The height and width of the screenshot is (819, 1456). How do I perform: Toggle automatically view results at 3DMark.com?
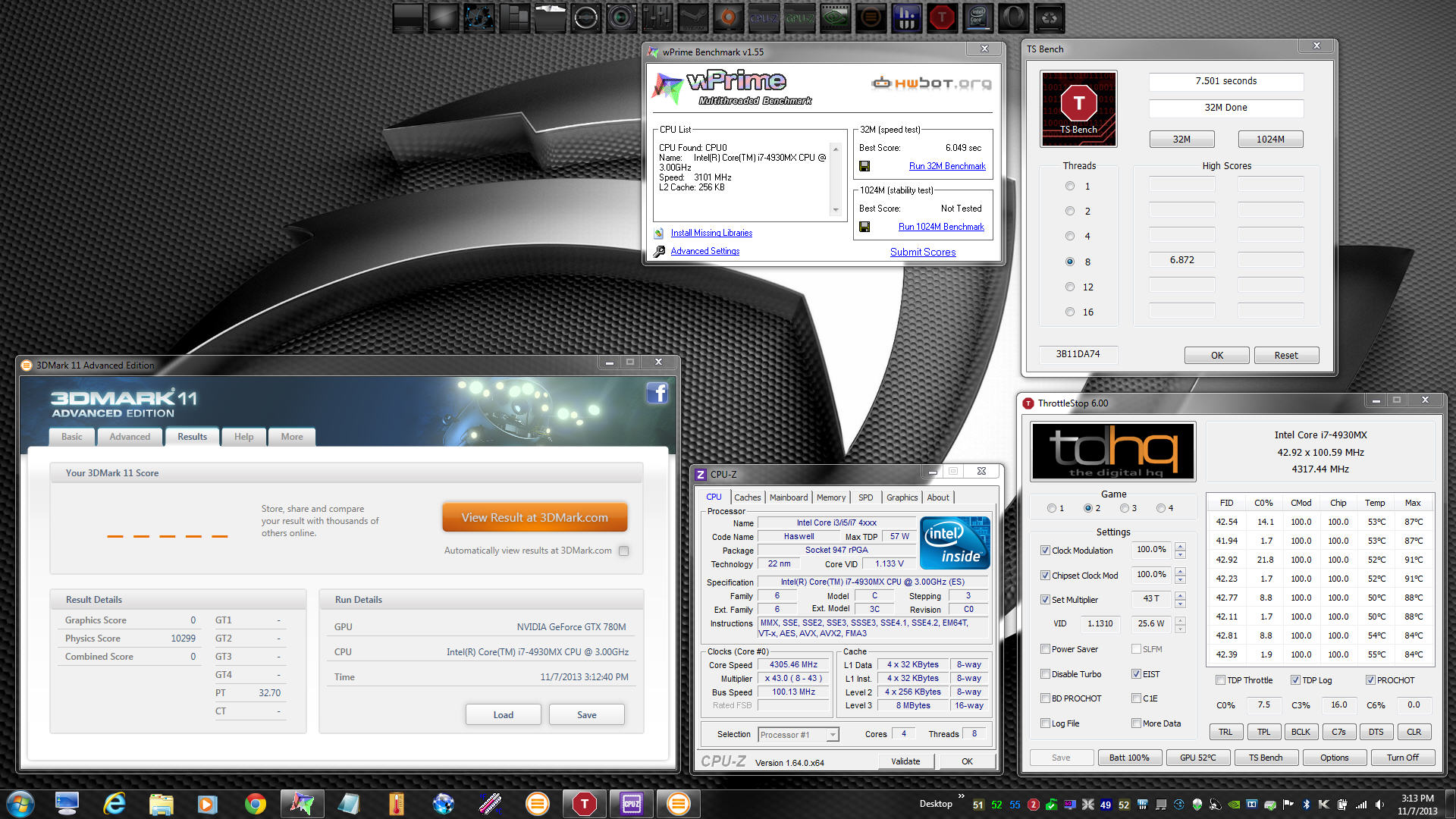tap(623, 551)
